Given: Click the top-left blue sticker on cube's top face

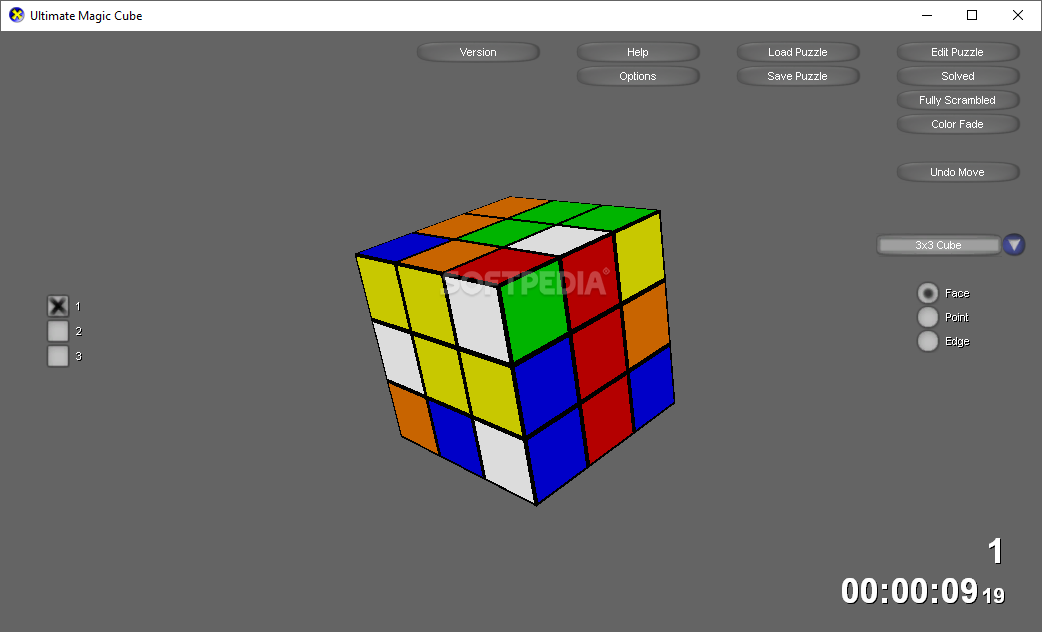Looking at the screenshot, I should pos(401,247).
